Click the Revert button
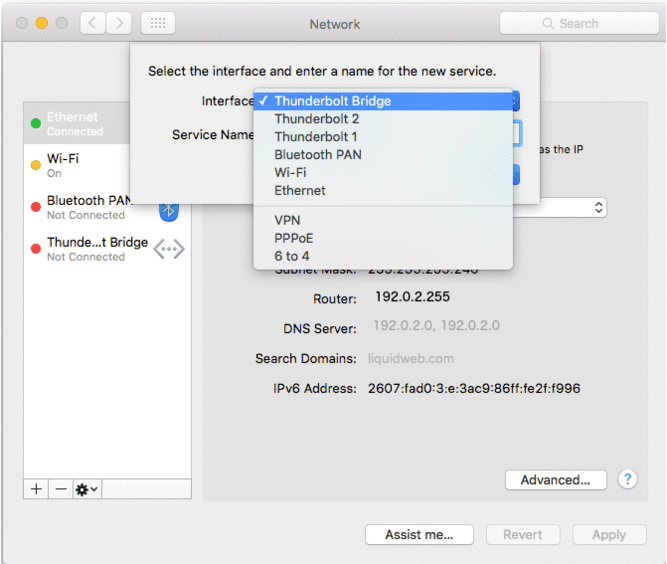Viewport: 667px width, 564px height. pyautogui.click(x=523, y=534)
